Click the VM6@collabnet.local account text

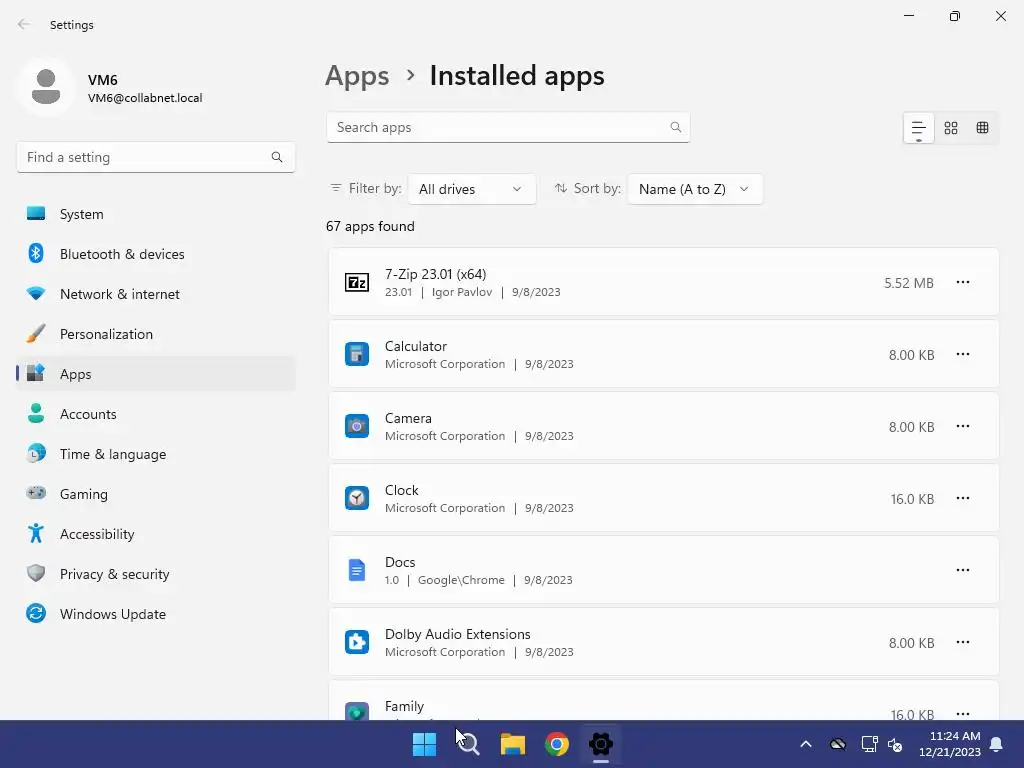point(145,98)
